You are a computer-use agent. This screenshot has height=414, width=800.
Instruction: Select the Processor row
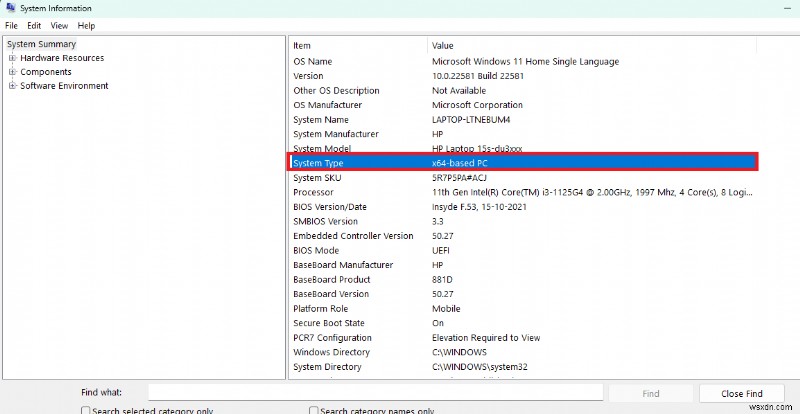(522, 192)
